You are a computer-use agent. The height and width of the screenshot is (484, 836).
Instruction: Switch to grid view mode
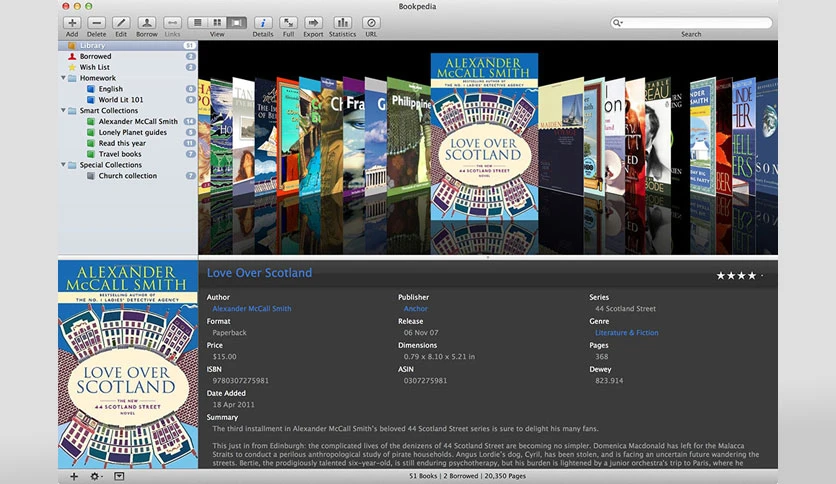click(217, 23)
